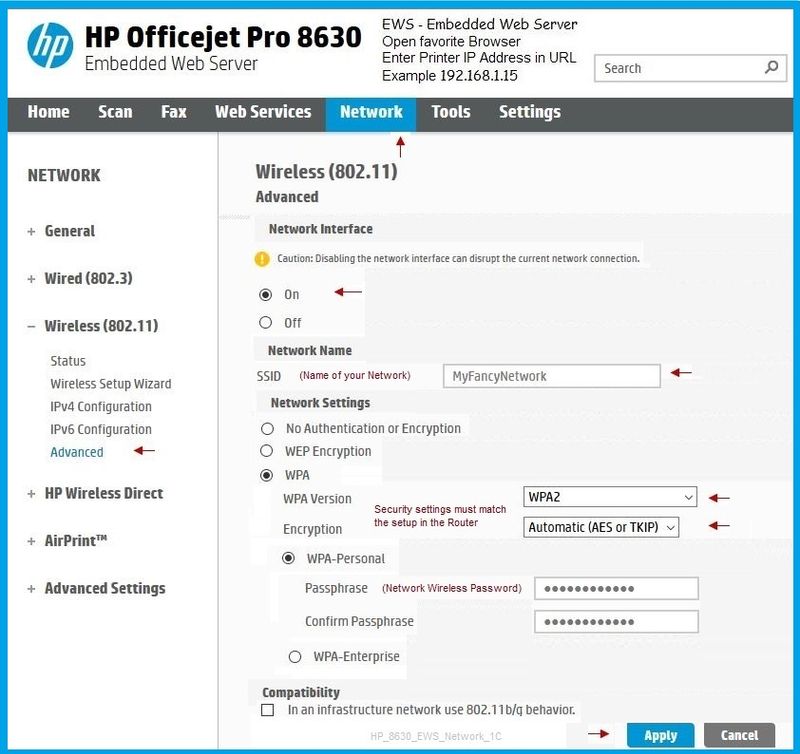800x754 pixels.
Task: Click the SSID network name field
Action: [552, 376]
